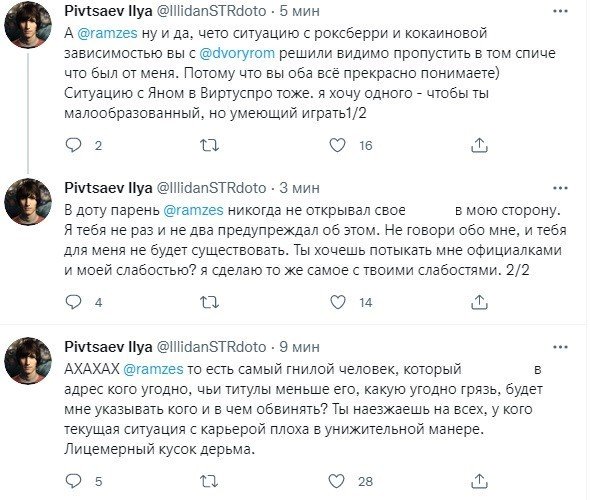Like the tweet with 14 likes
The width and height of the screenshot is (590, 500).
[338, 302]
